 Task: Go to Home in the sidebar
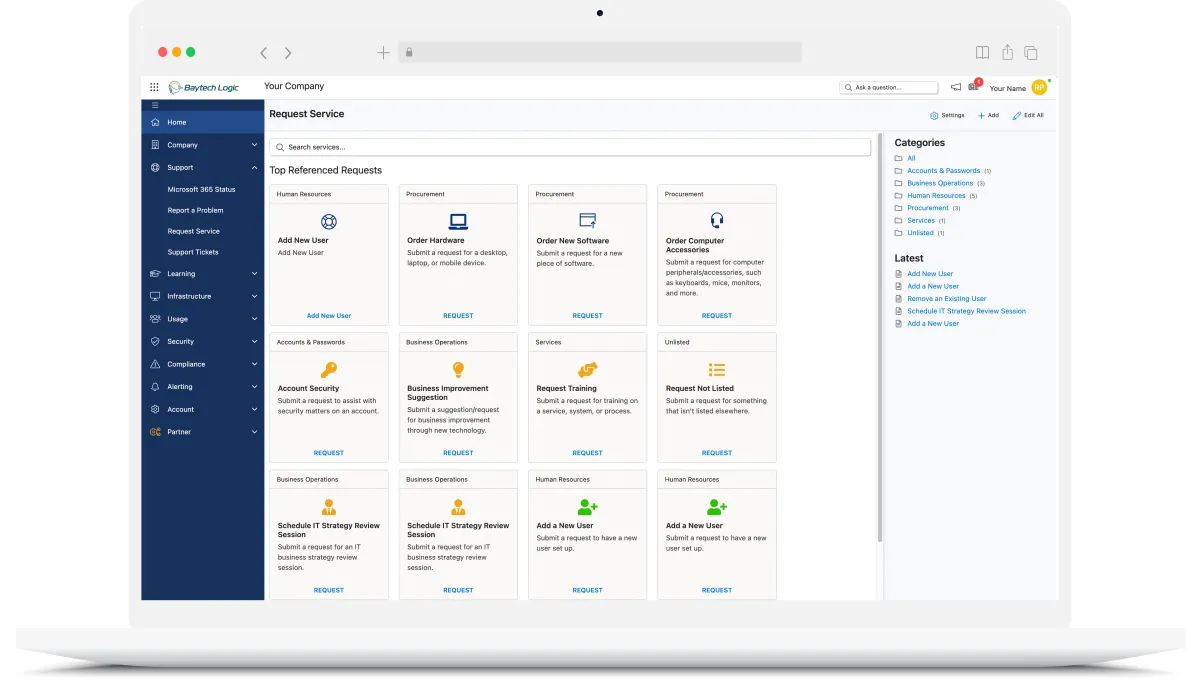[203, 122]
